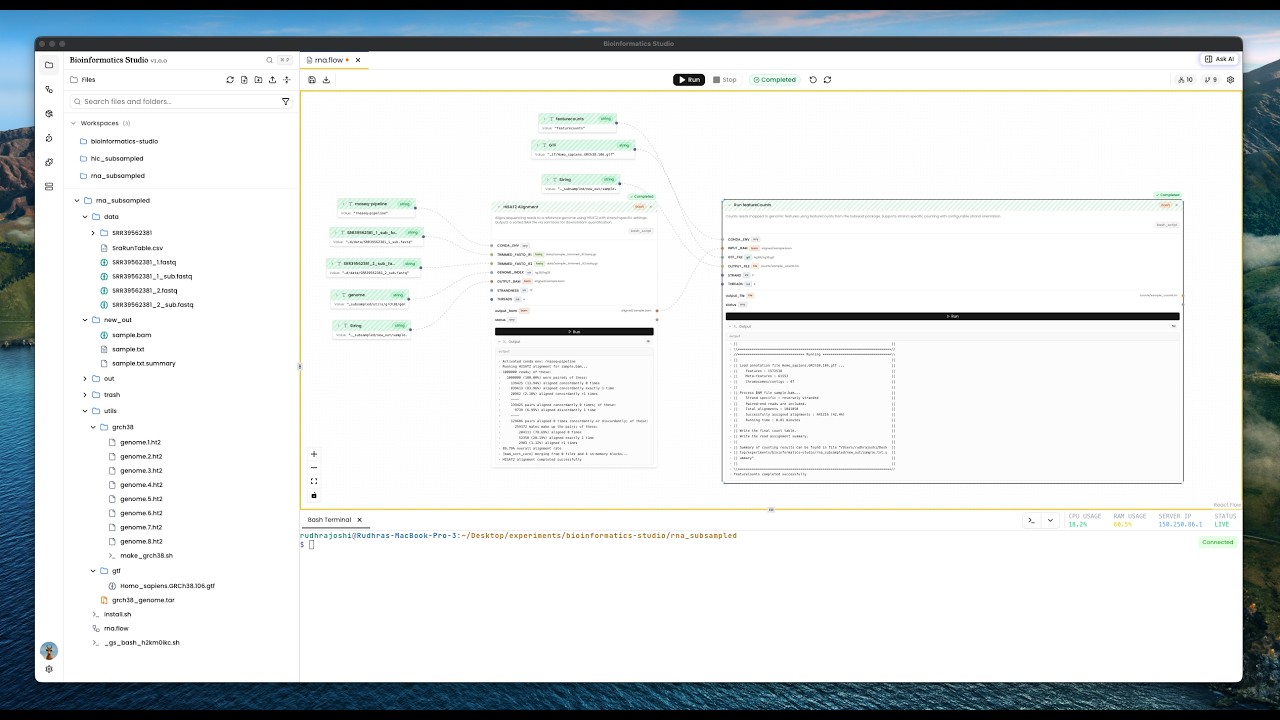Collapse the Workspaces section
1280x720 pixels.
coord(74,123)
